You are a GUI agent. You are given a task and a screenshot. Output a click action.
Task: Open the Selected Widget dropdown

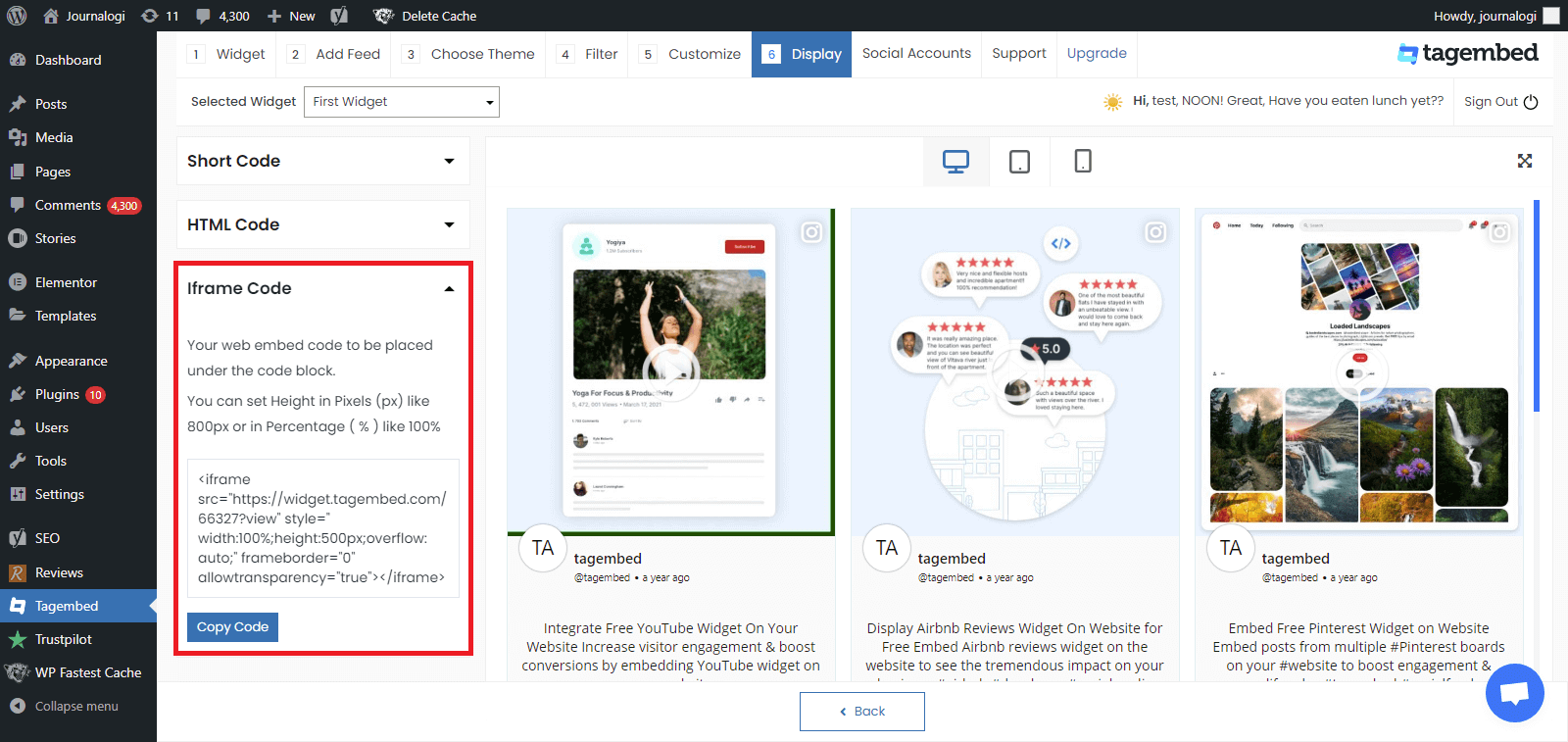point(402,102)
